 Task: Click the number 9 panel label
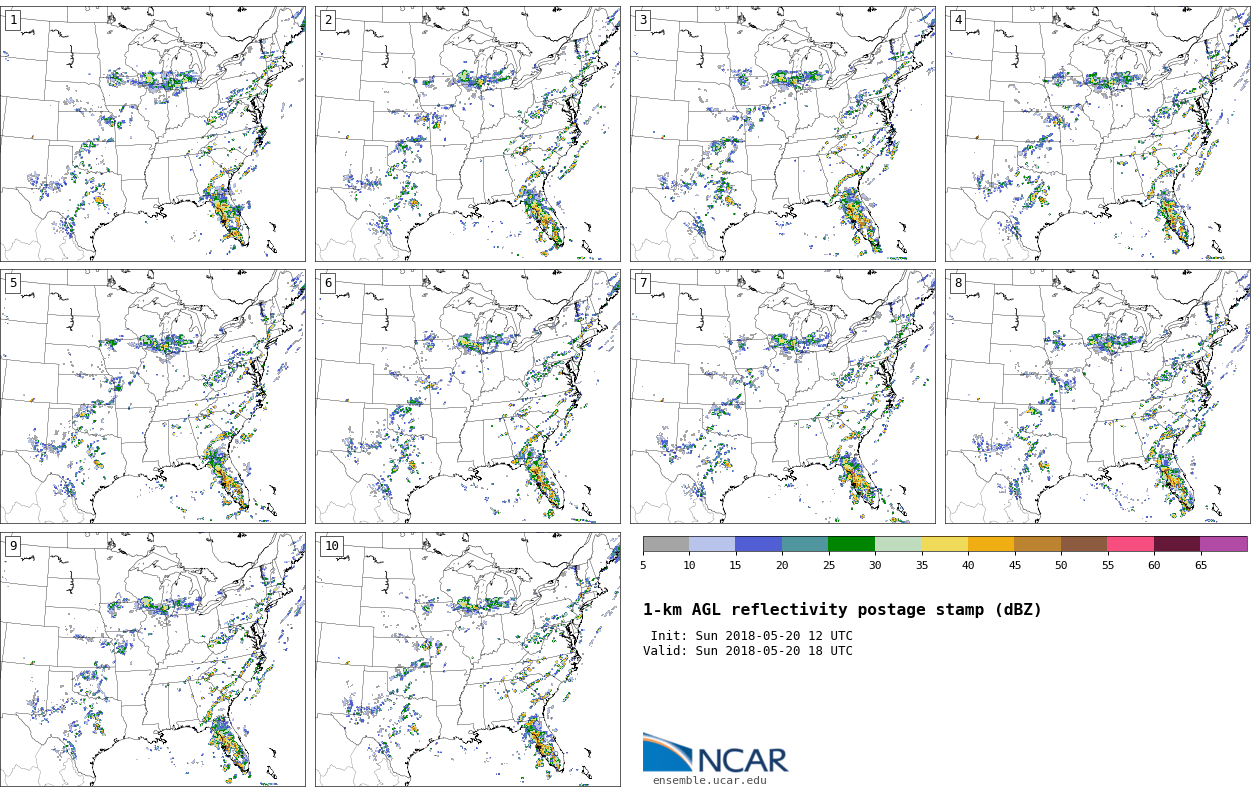click(13, 546)
